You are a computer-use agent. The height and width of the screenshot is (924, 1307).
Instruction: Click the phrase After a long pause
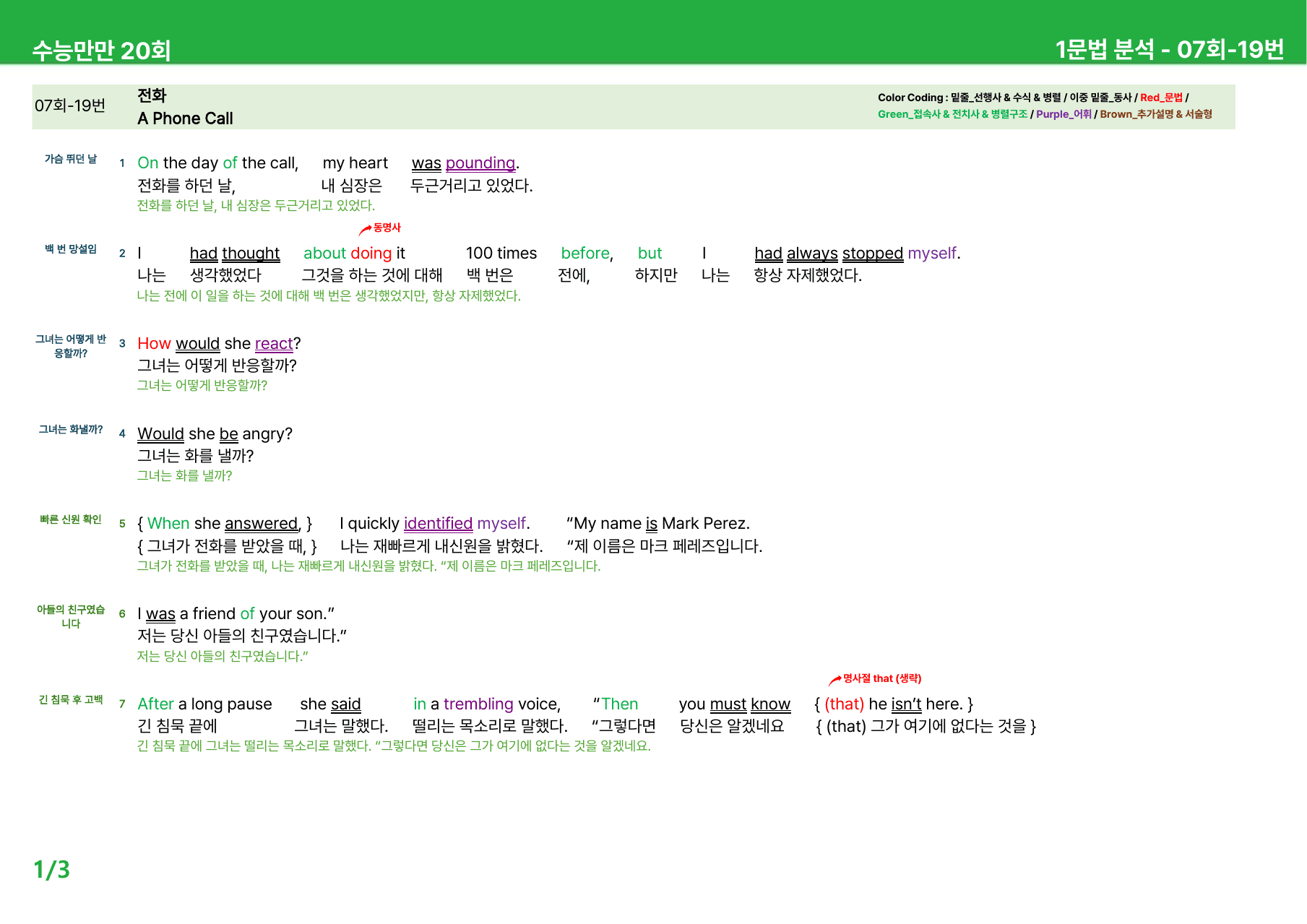204,704
